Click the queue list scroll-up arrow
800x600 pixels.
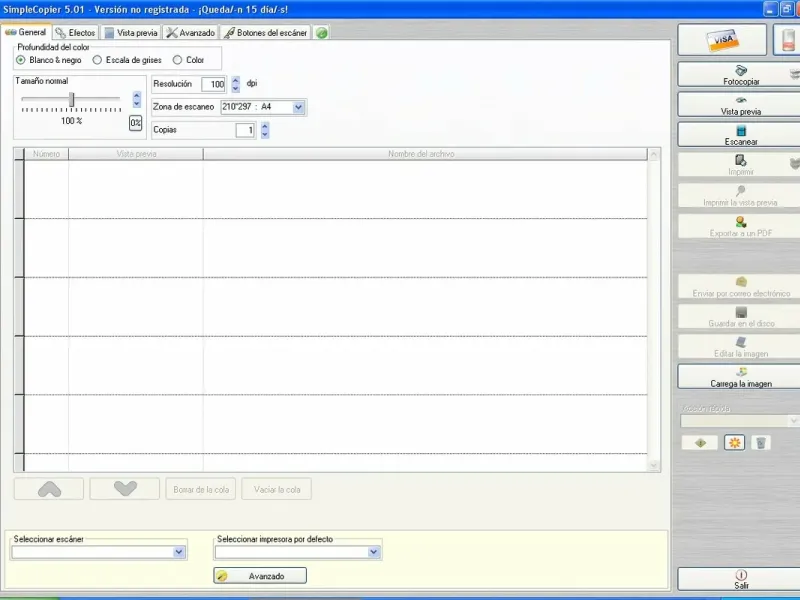[654, 154]
